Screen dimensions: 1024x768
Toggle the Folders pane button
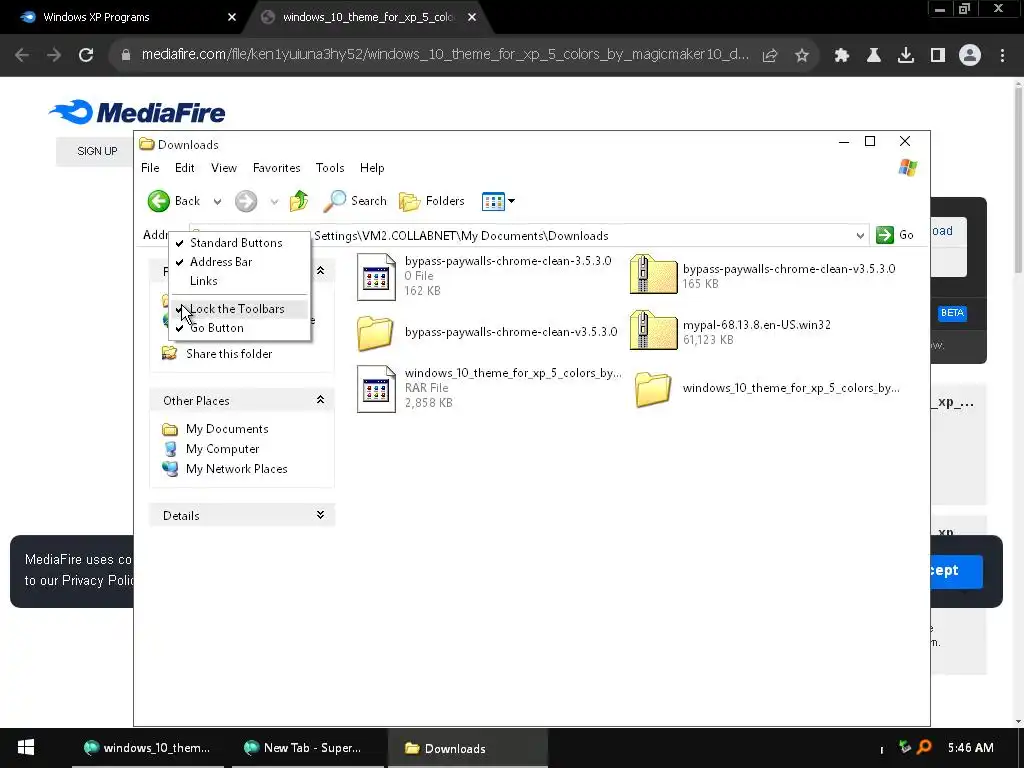(x=432, y=201)
